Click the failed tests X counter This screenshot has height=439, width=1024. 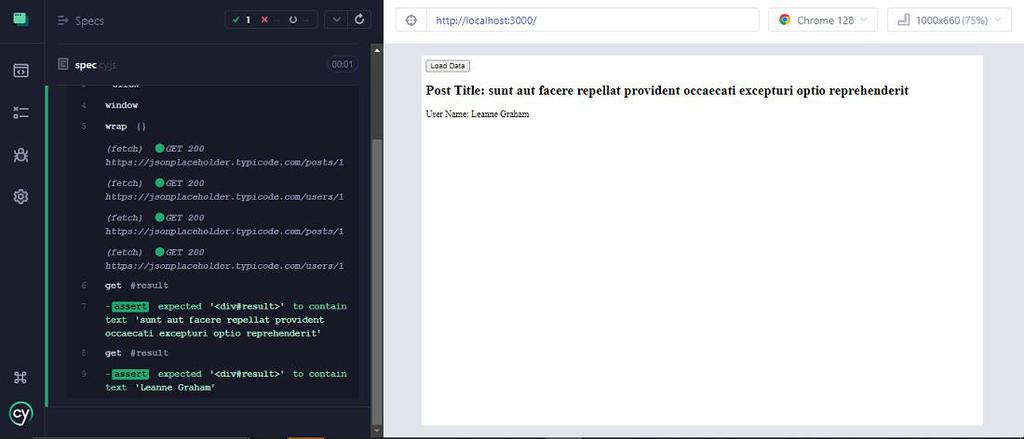(x=270, y=20)
